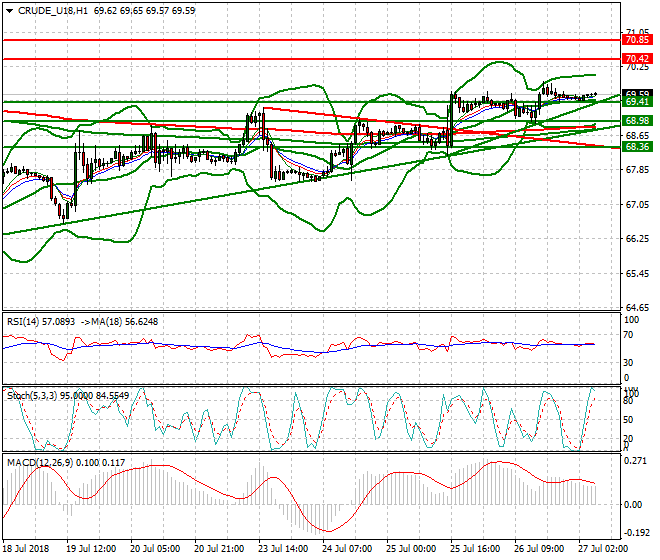Open the chart menu triangle beside CRUDE_U18
660x560 pixels.
coord(10,11)
